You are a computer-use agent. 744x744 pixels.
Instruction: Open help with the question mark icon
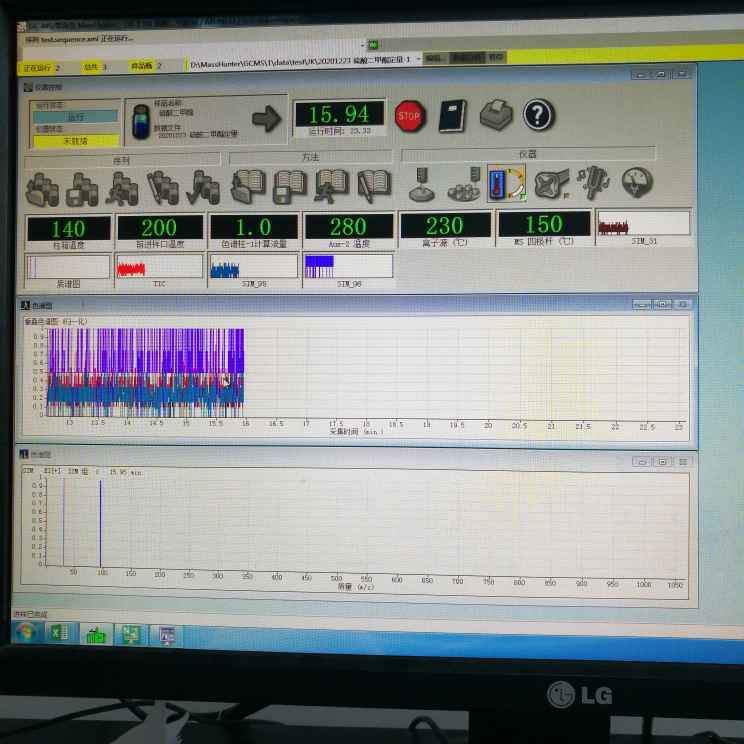click(538, 116)
